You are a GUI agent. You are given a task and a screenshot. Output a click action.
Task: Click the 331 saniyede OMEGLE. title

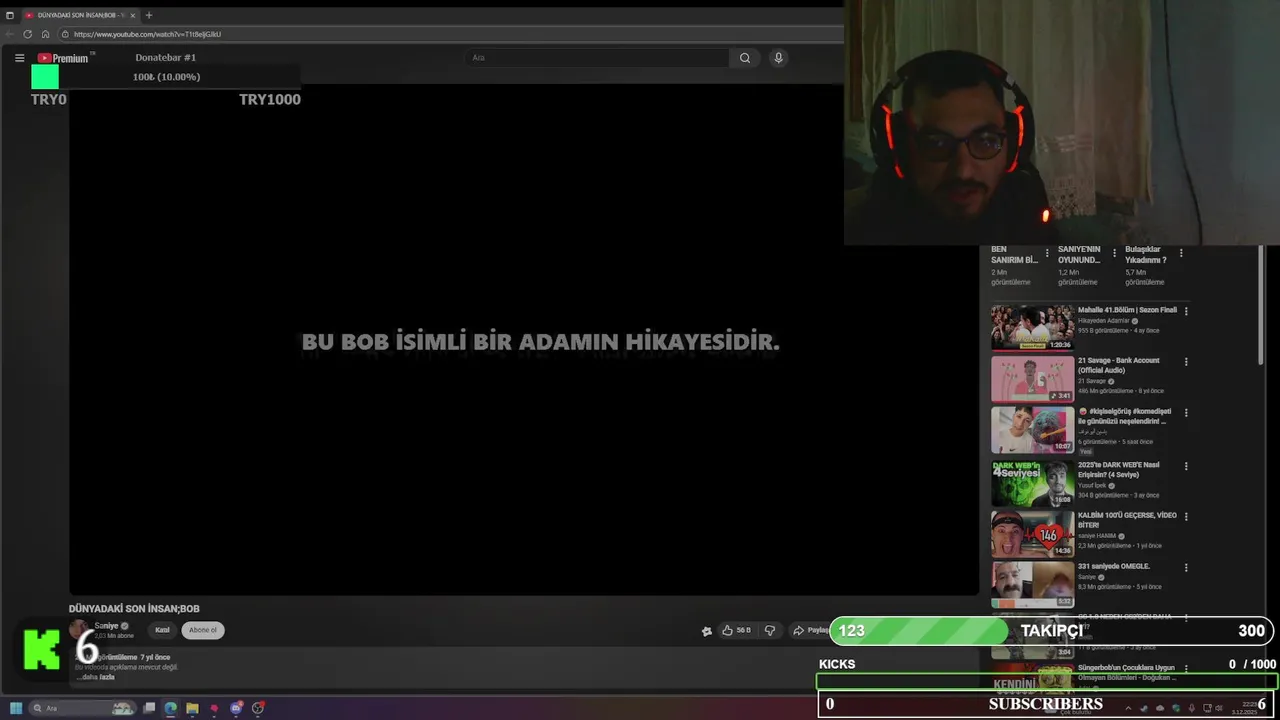[x=1114, y=566]
